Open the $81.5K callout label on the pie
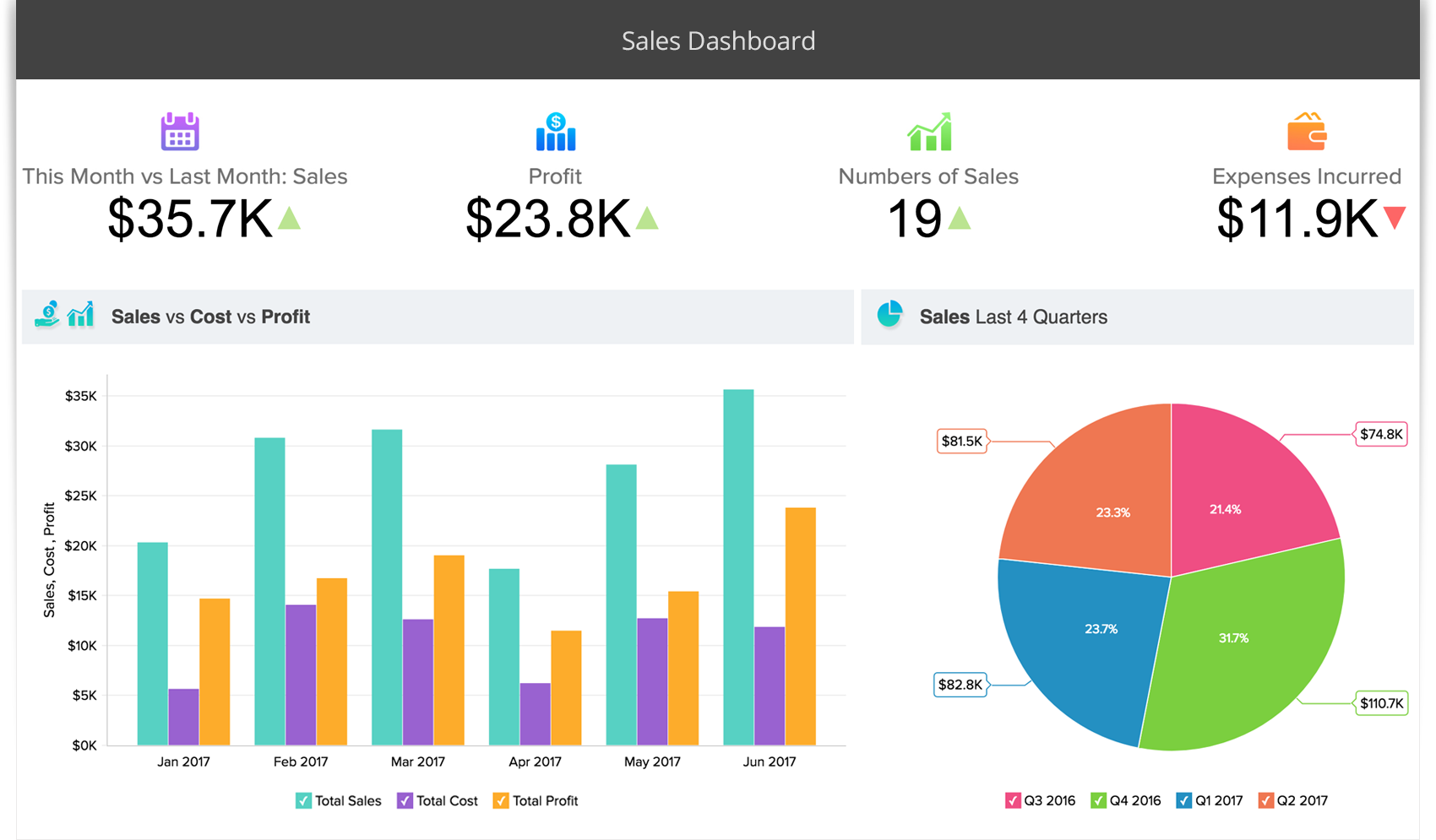 (960, 441)
